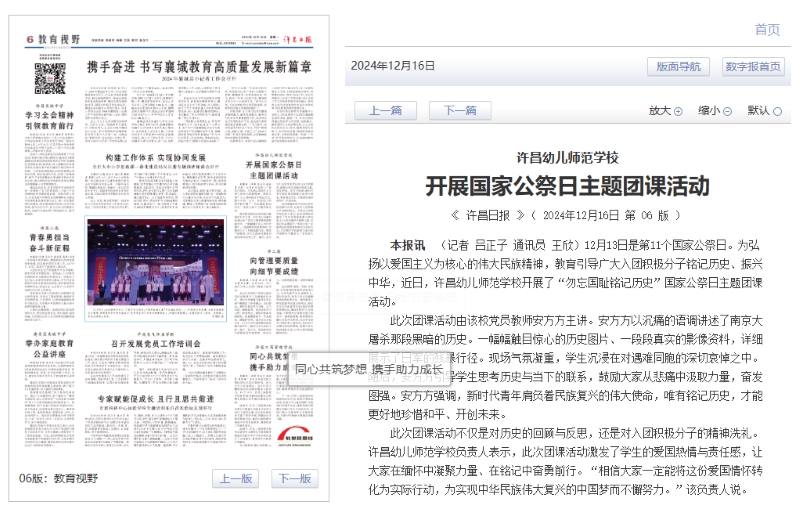This screenshot has height=513, width=800.
Task: Switch to previous page with 上一版
Action: [x=236, y=479]
